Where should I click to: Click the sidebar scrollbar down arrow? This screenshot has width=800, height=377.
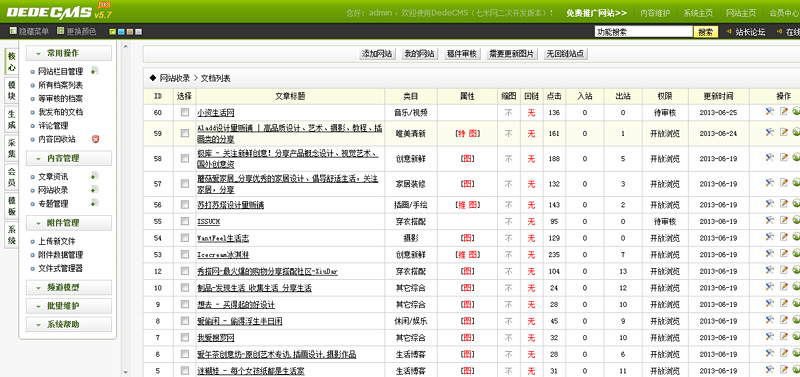point(126,372)
